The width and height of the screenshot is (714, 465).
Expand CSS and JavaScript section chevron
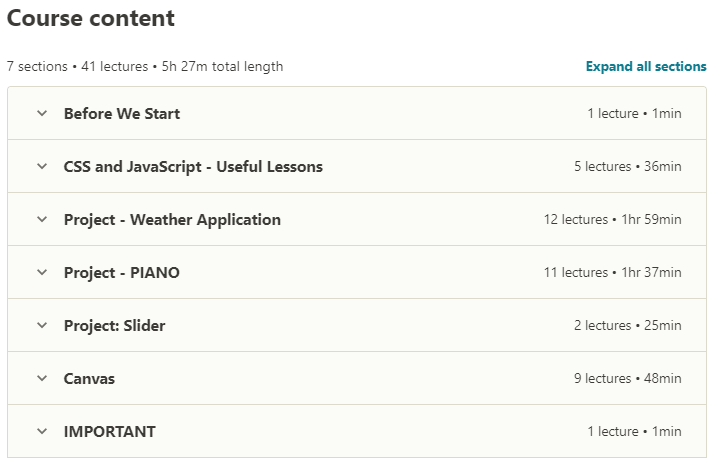pyautogui.click(x=42, y=167)
